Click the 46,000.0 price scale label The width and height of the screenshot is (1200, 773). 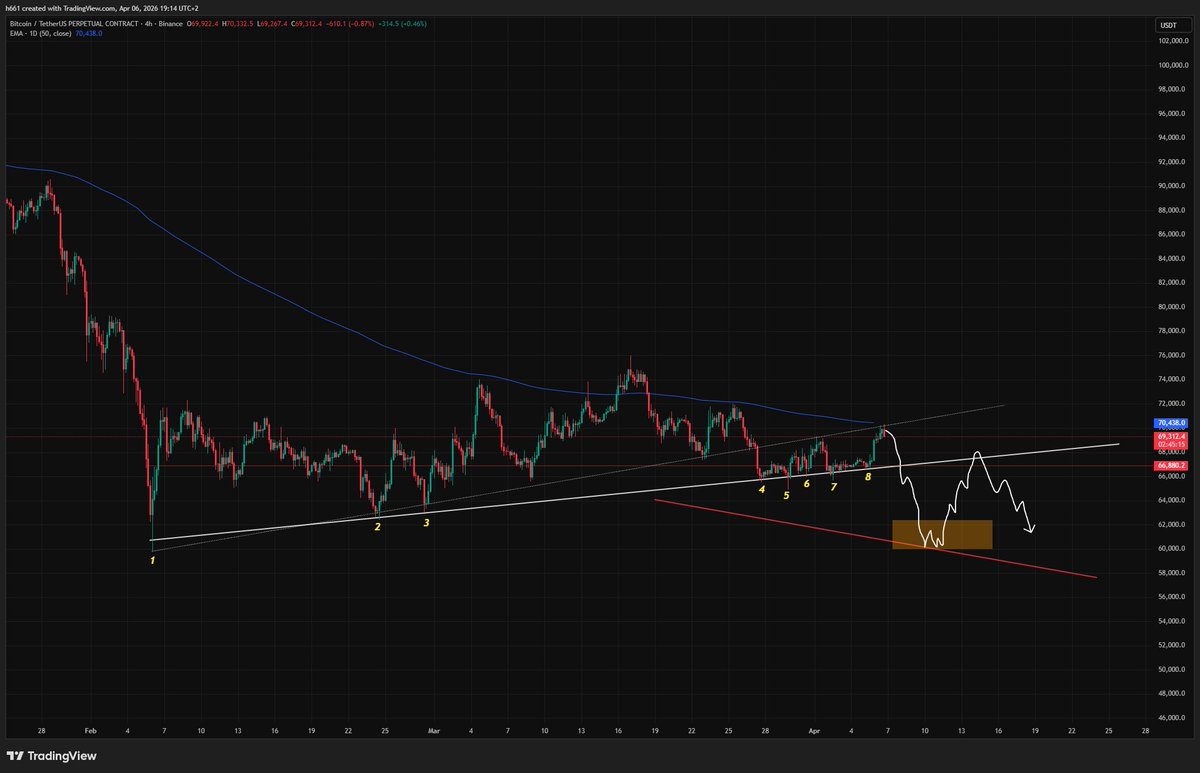coord(1173,718)
